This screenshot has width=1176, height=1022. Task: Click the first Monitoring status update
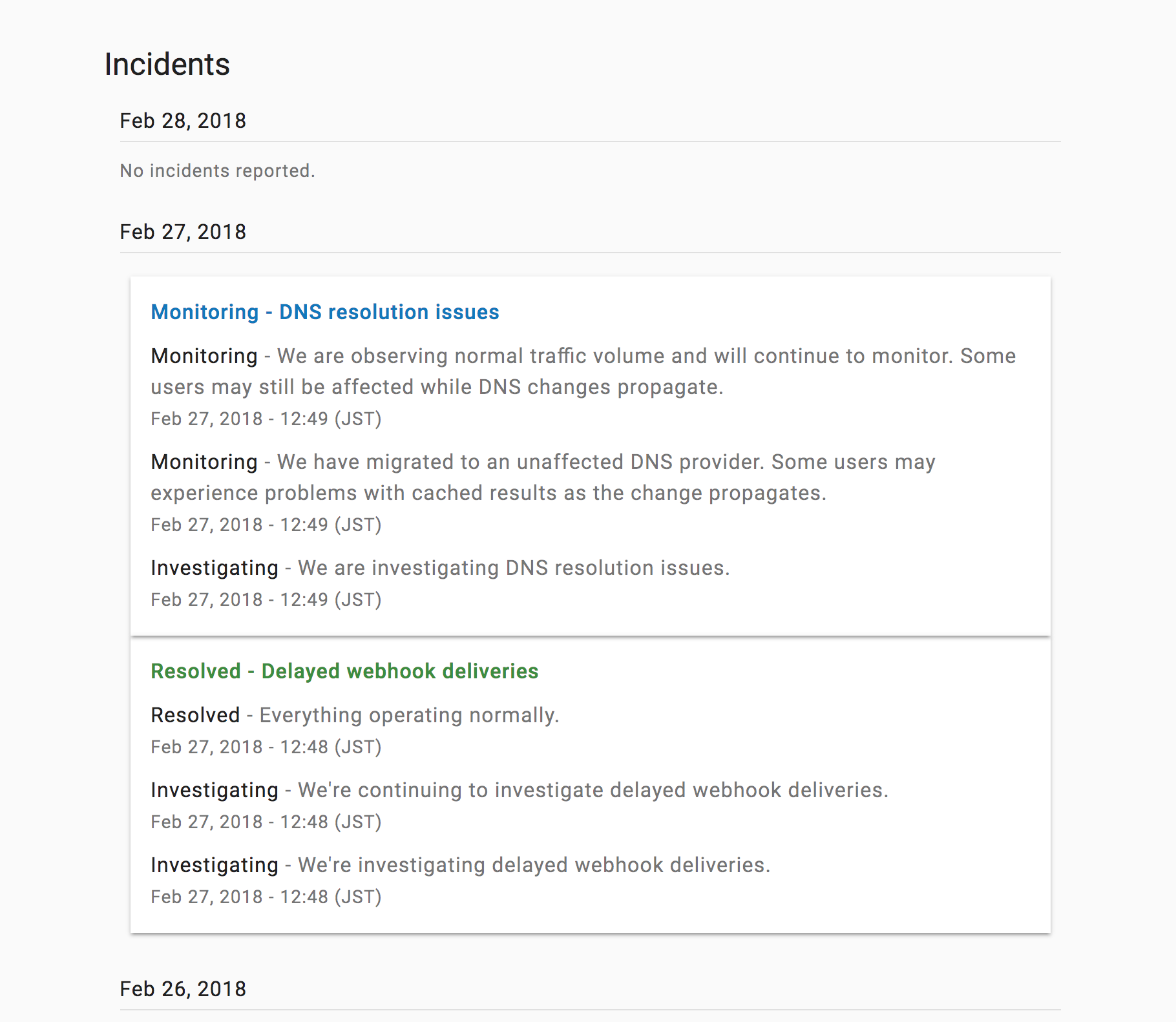pos(582,371)
